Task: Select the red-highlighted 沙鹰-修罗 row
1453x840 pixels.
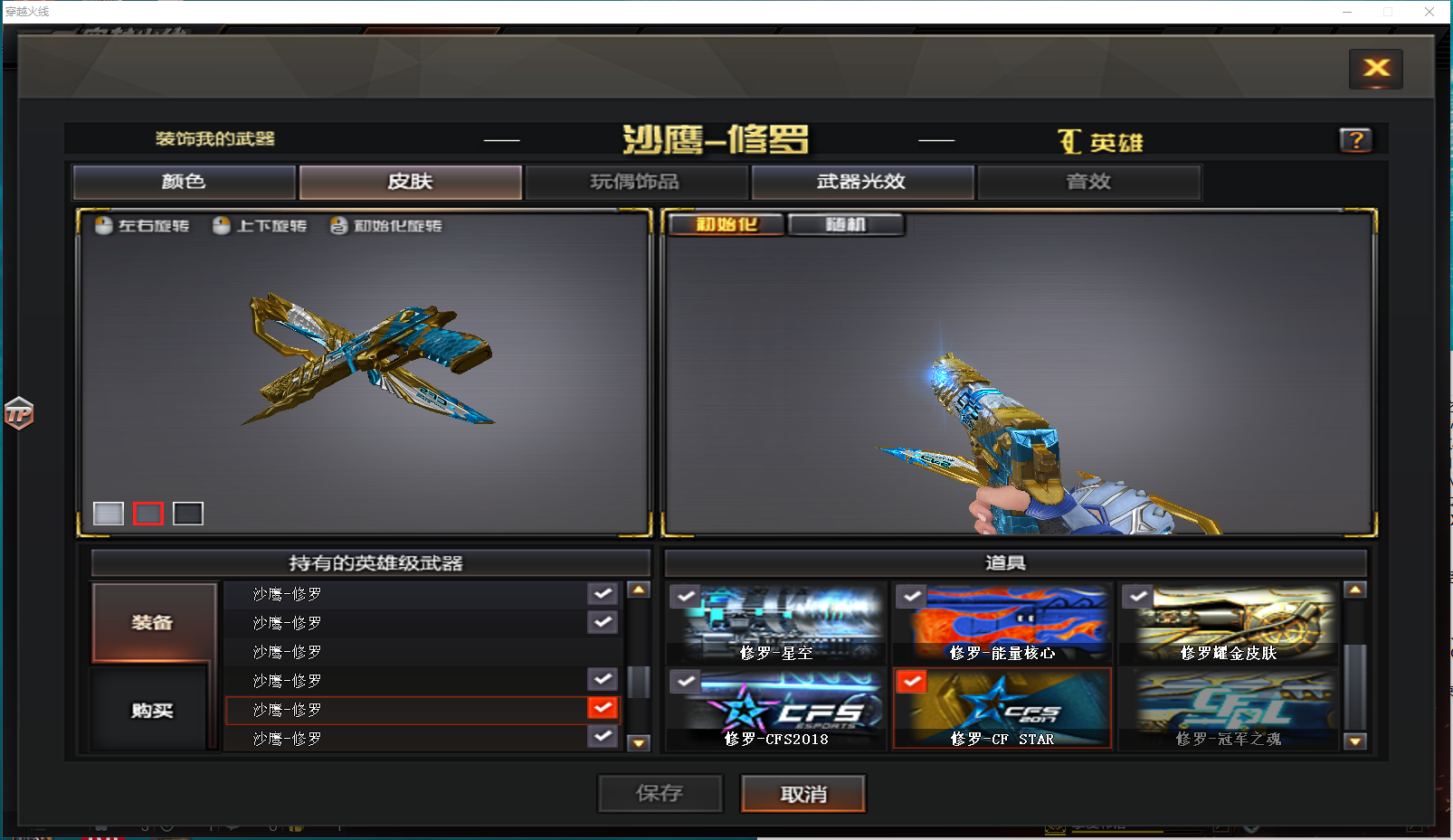Action: [423, 710]
